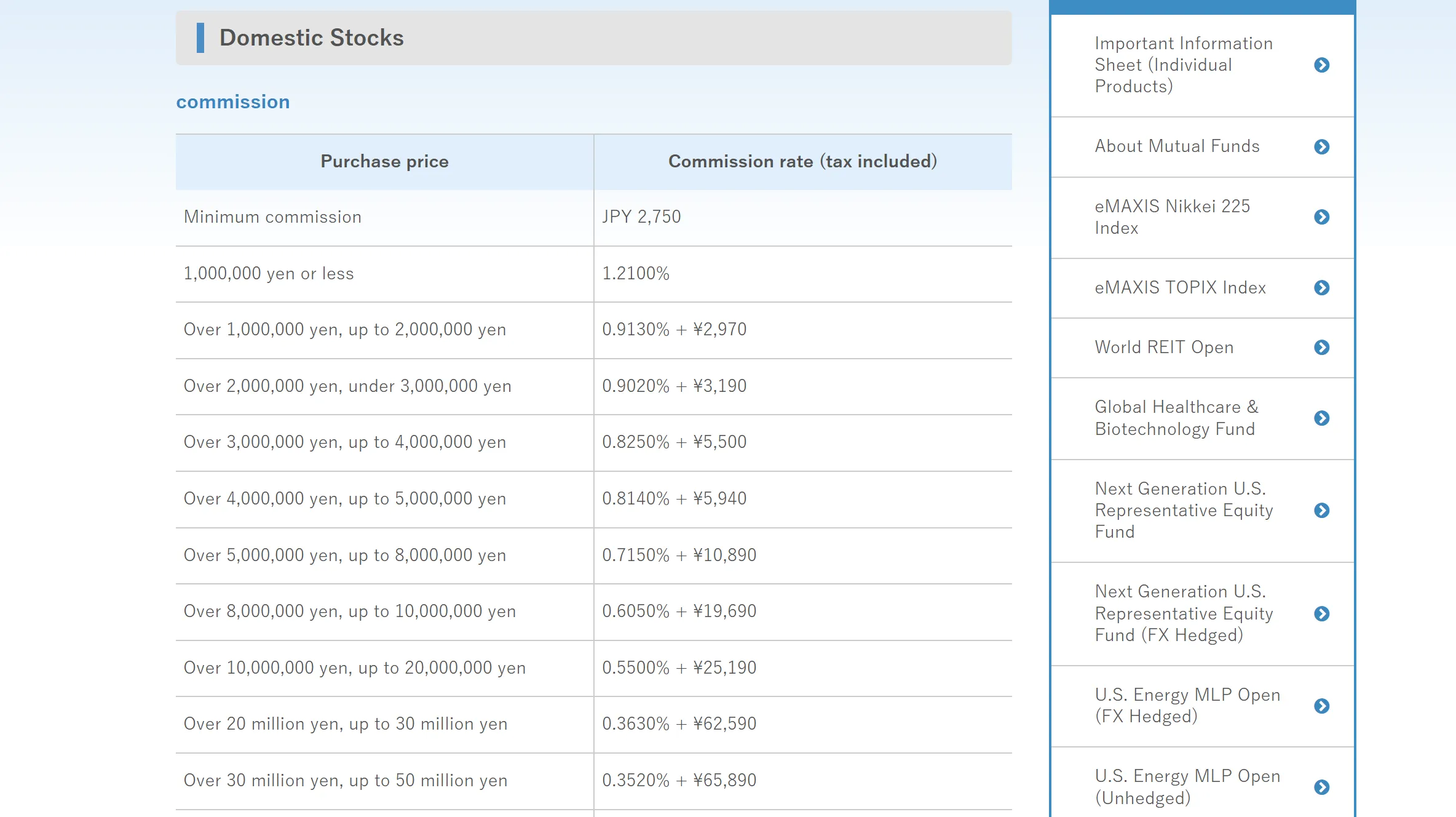Click the blue commission subheading
Image resolution: width=1456 pixels, height=817 pixels.
coord(233,102)
